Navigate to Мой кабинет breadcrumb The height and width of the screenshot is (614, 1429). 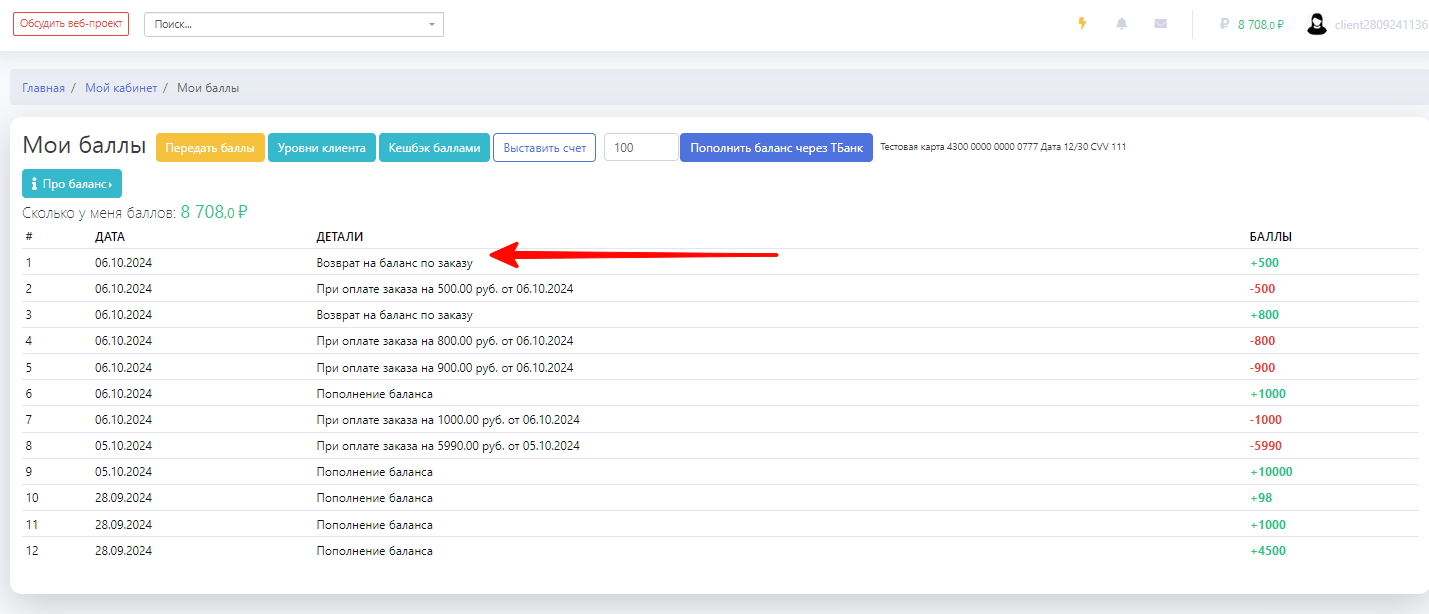(x=121, y=88)
